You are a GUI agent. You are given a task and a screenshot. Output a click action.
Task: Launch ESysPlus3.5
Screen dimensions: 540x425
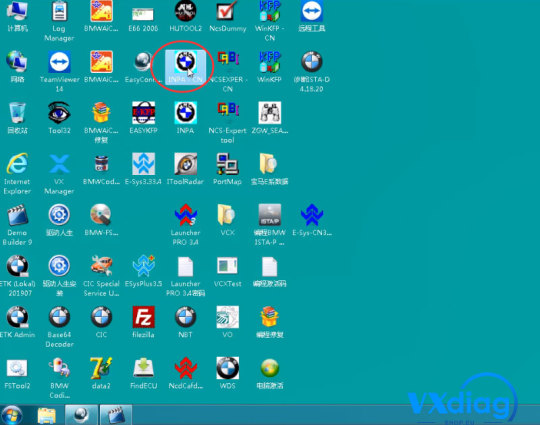point(143,271)
